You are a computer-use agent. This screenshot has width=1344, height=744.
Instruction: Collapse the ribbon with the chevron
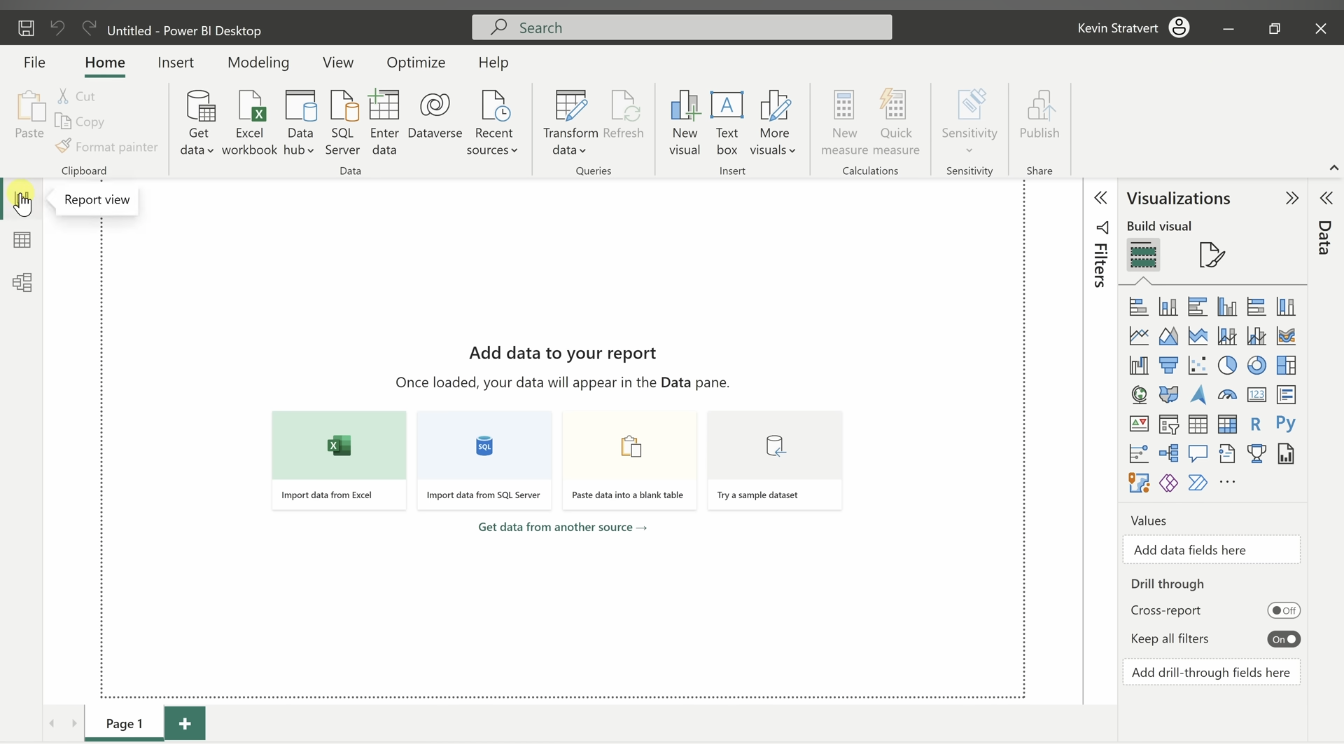(x=1333, y=168)
